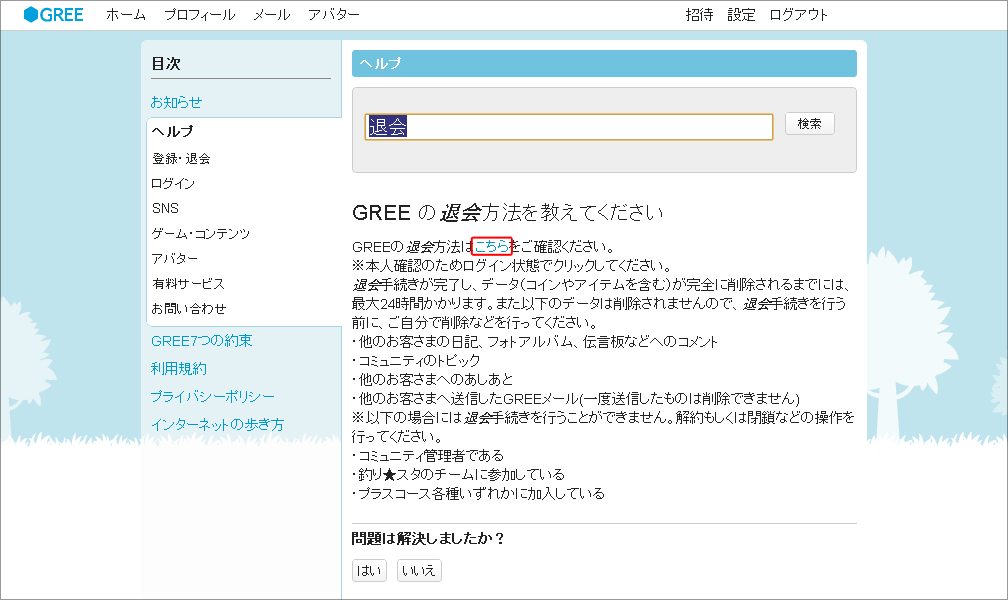The width and height of the screenshot is (1008, 600).
Task: Open the 設定 link in header
Action: coord(741,15)
